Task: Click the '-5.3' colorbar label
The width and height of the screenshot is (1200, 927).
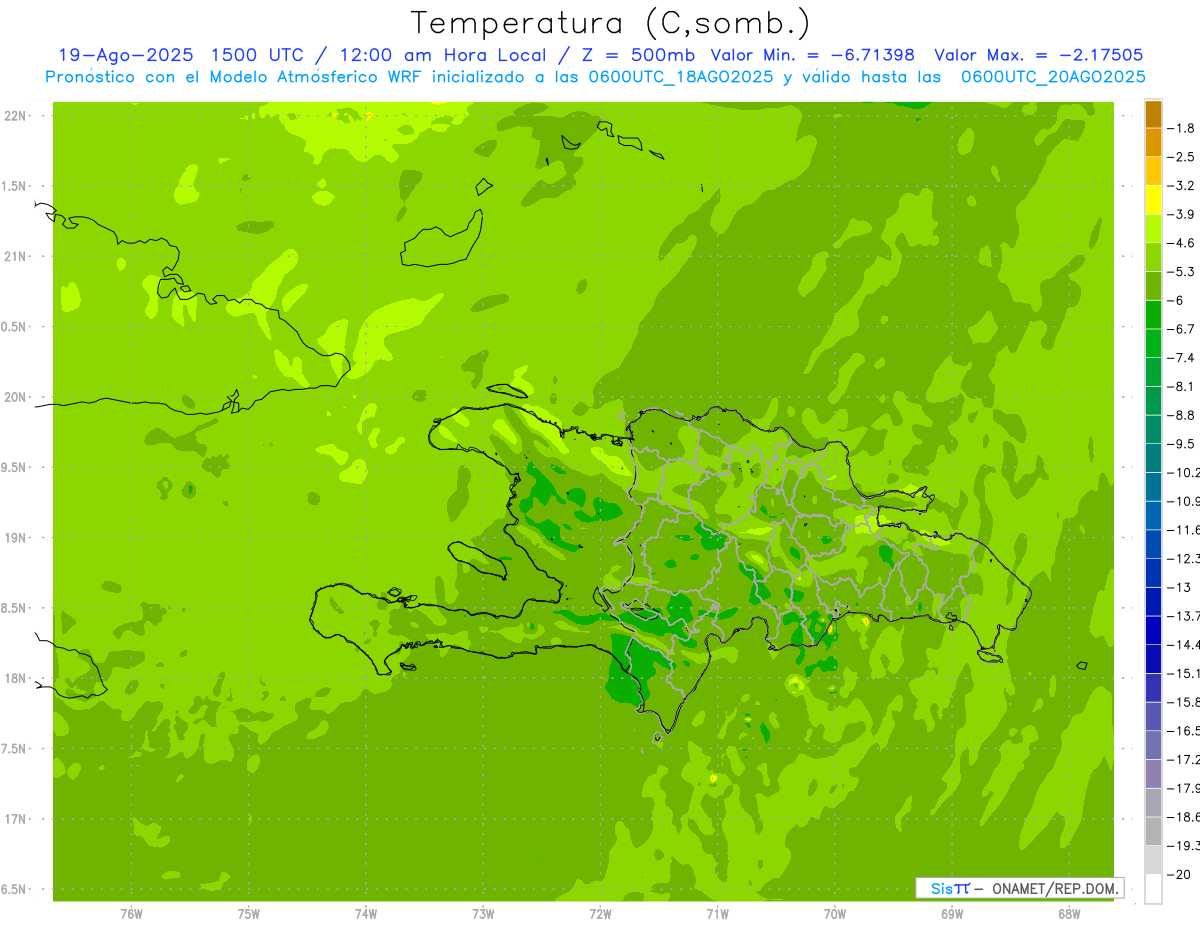Action: pyautogui.click(x=1182, y=272)
